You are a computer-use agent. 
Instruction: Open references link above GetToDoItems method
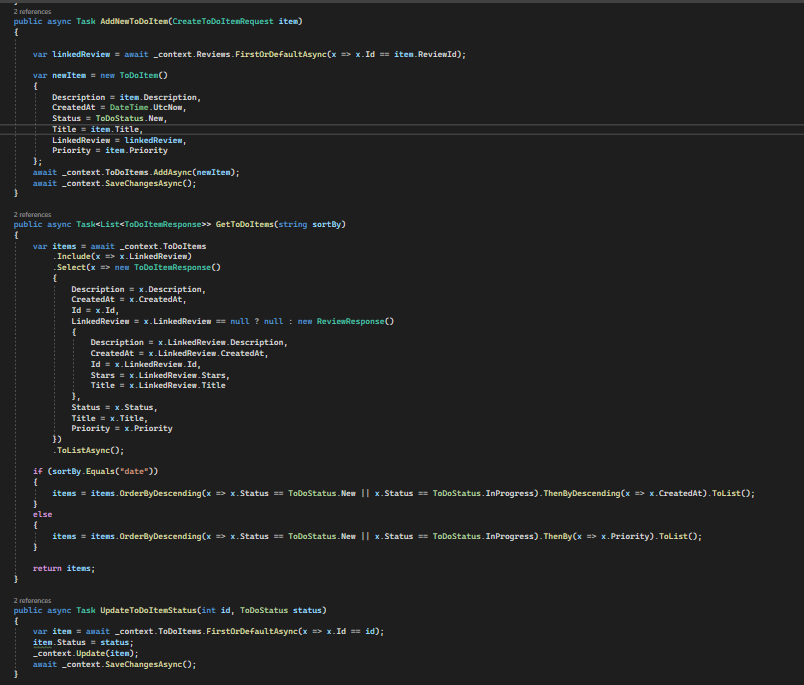pos(32,214)
